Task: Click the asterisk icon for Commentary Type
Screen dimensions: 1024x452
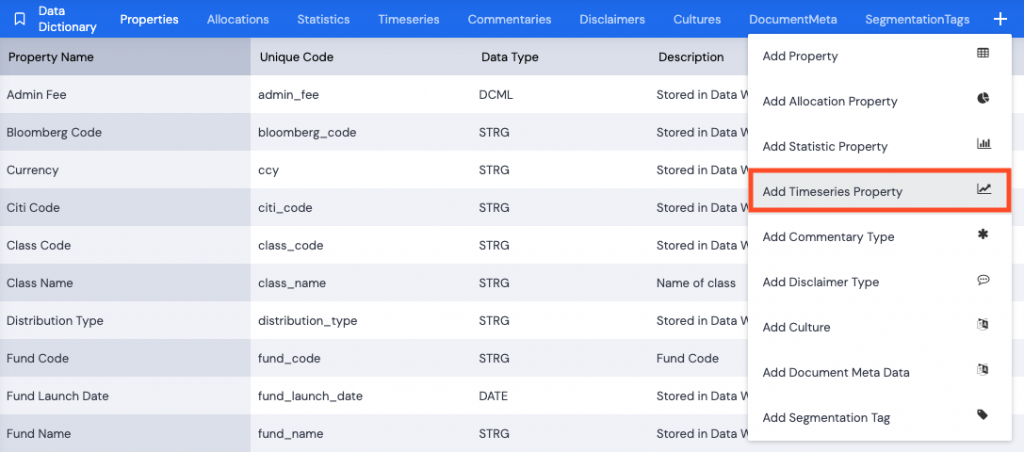Action: point(983,234)
